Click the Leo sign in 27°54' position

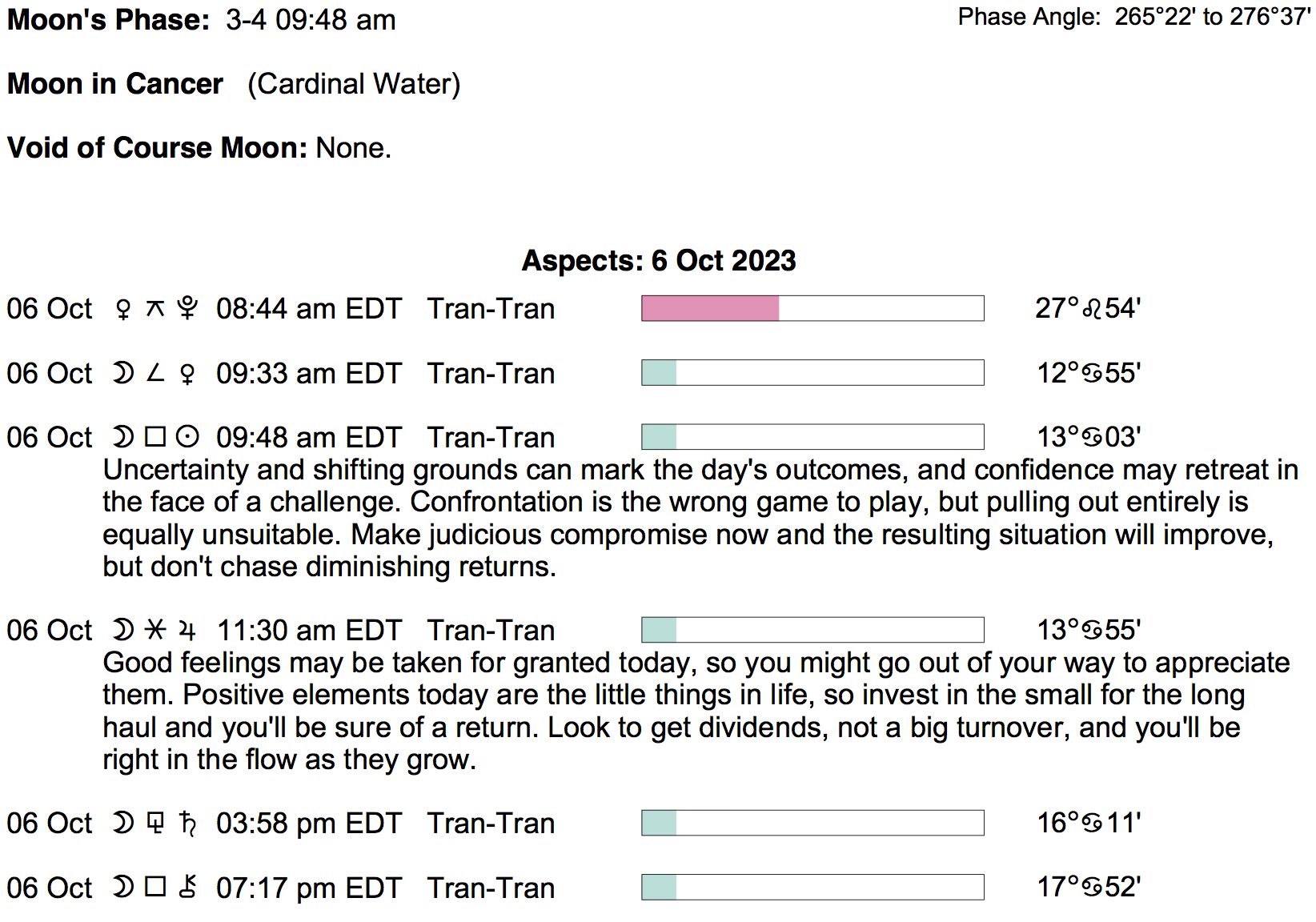click(x=1093, y=310)
